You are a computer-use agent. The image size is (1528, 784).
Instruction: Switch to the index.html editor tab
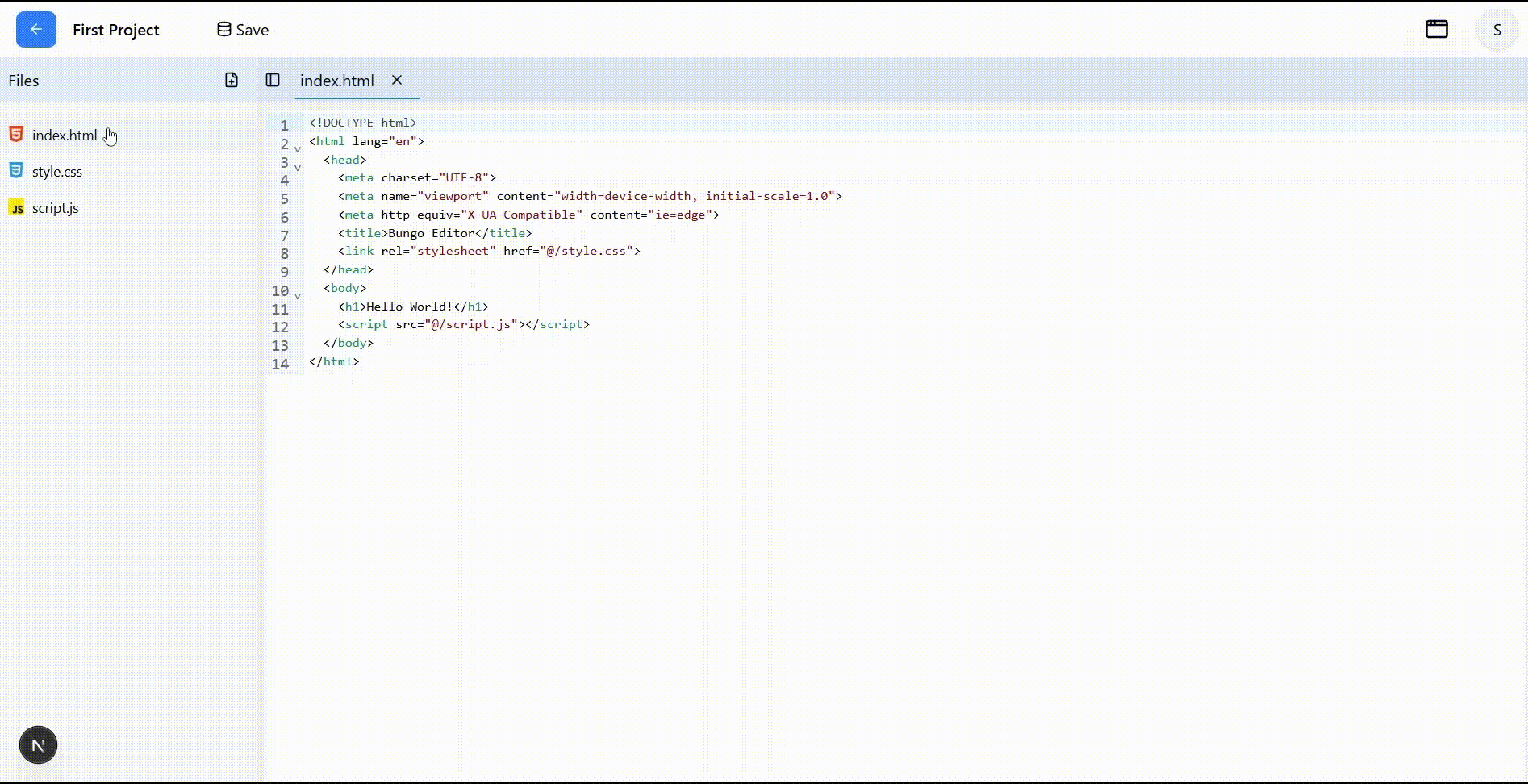click(x=337, y=81)
